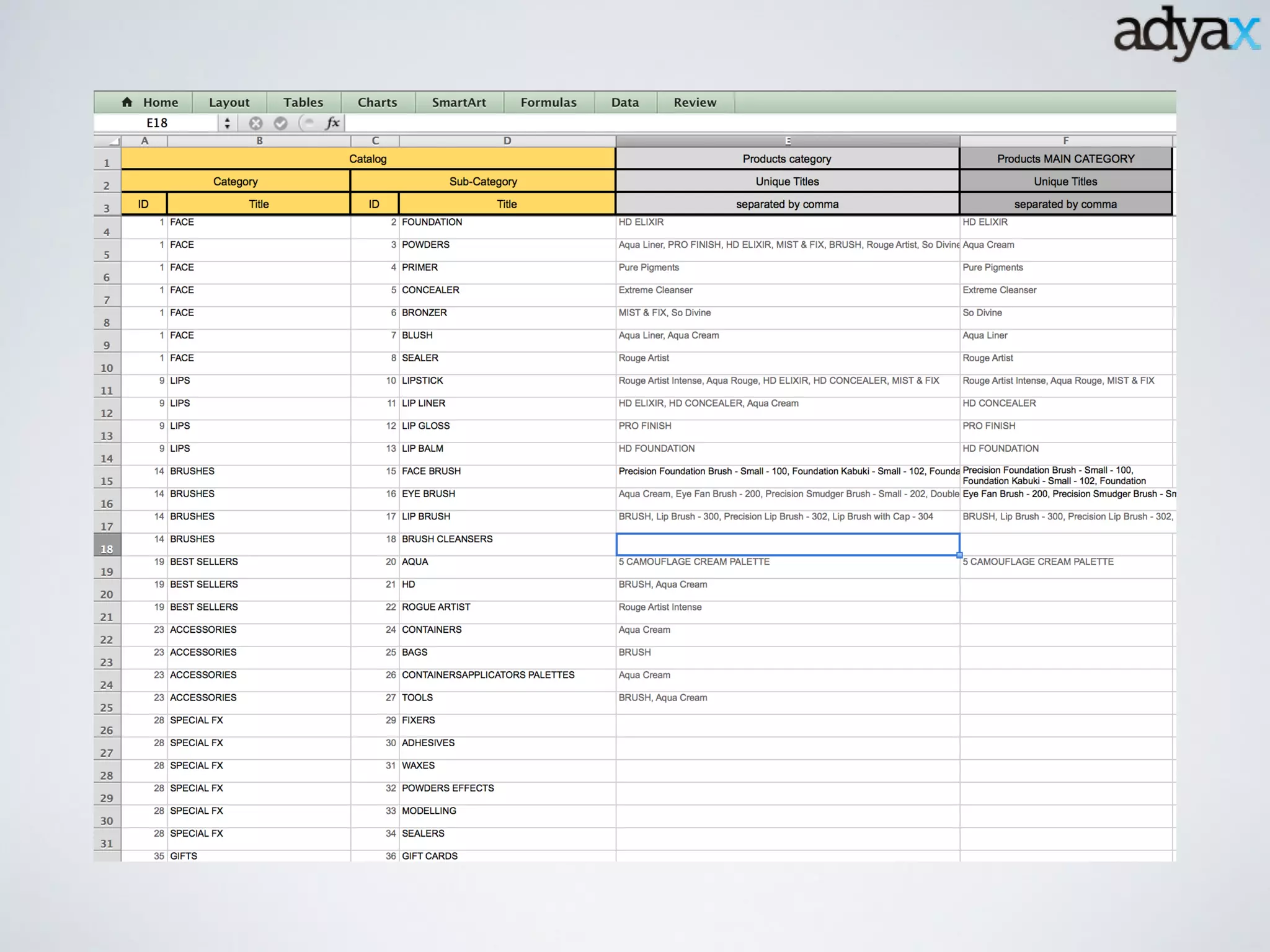Click the home icon on Home tab
This screenshot has width=1270, height=952.
pos(127,102)
